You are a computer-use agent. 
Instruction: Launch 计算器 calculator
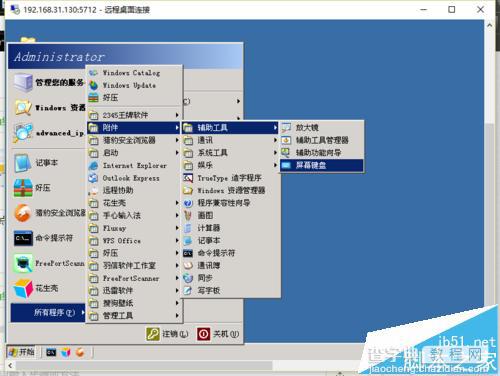[x=230, y=228]
